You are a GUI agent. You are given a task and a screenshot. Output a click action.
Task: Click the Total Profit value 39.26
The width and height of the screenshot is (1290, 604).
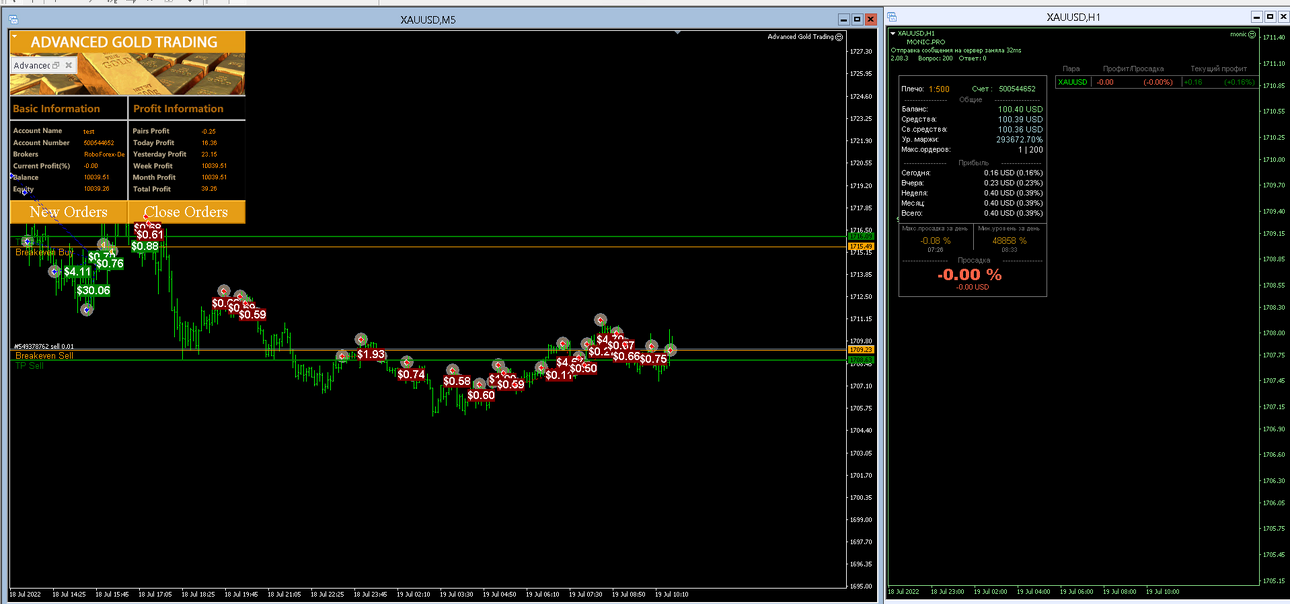click(x=209, y=189)
